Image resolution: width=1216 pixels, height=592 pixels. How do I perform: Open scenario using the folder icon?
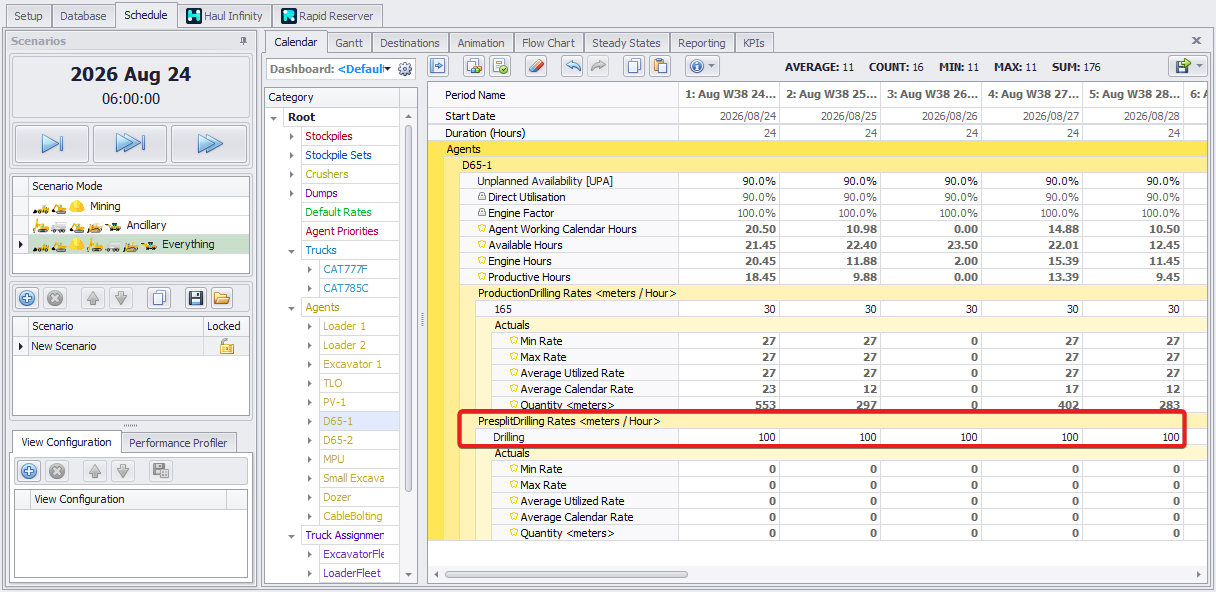[x=221, y=298]
